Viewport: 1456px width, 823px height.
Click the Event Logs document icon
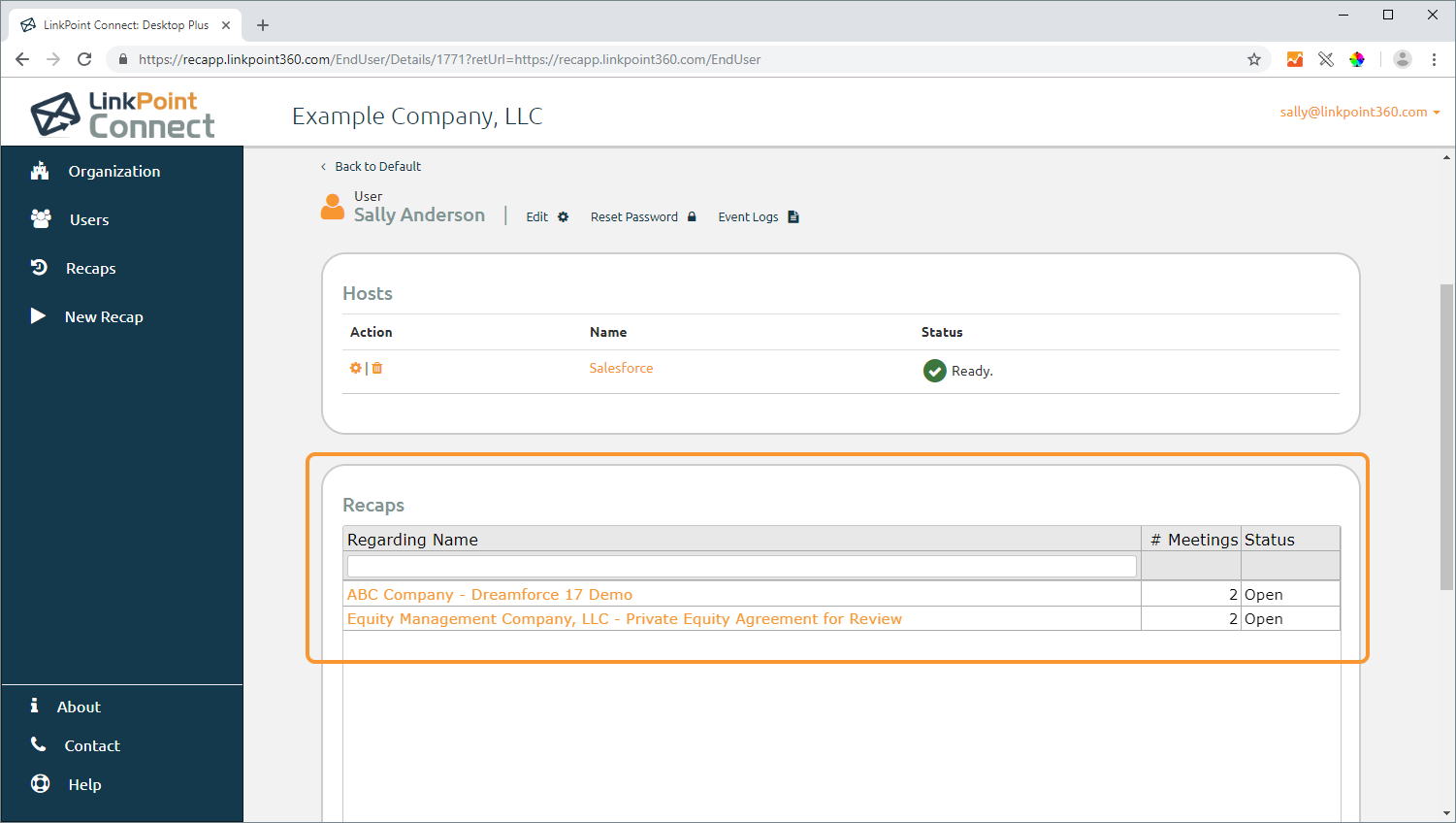(x=793, y=216)
